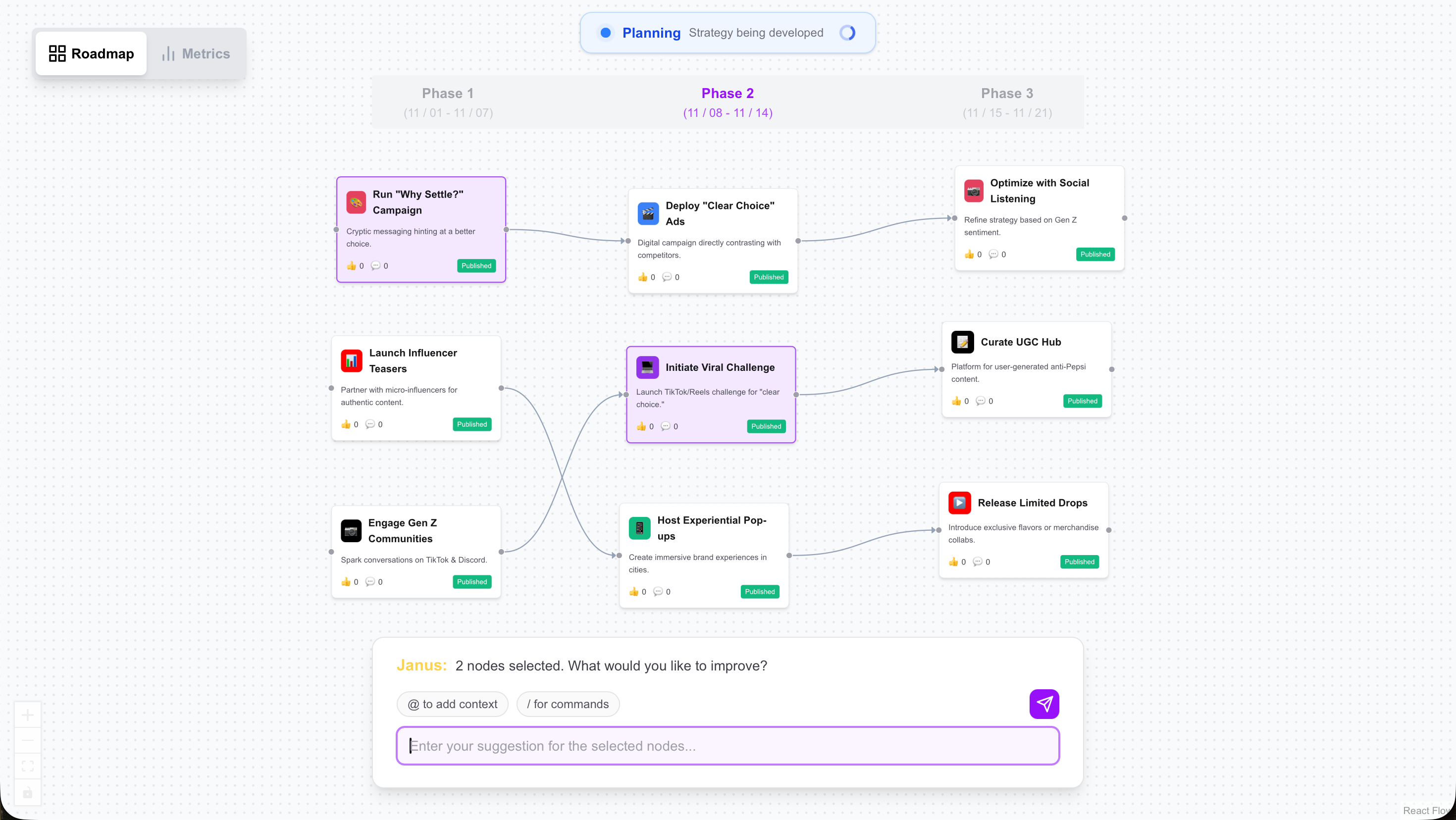Click the Release Limited Drops play icon

pyautogui.click(x=959, y=503)
